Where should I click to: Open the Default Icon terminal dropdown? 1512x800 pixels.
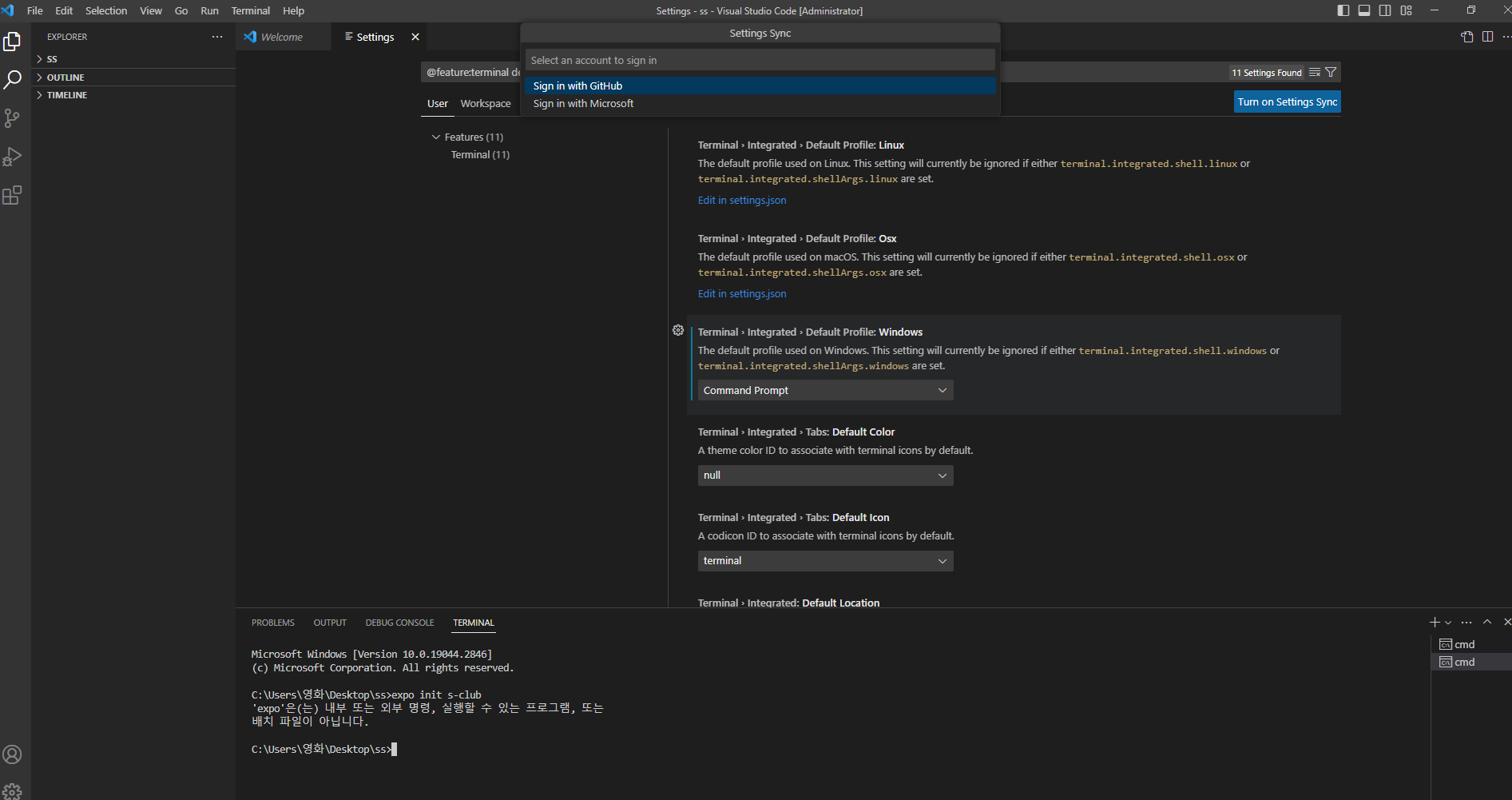point(825,561)
